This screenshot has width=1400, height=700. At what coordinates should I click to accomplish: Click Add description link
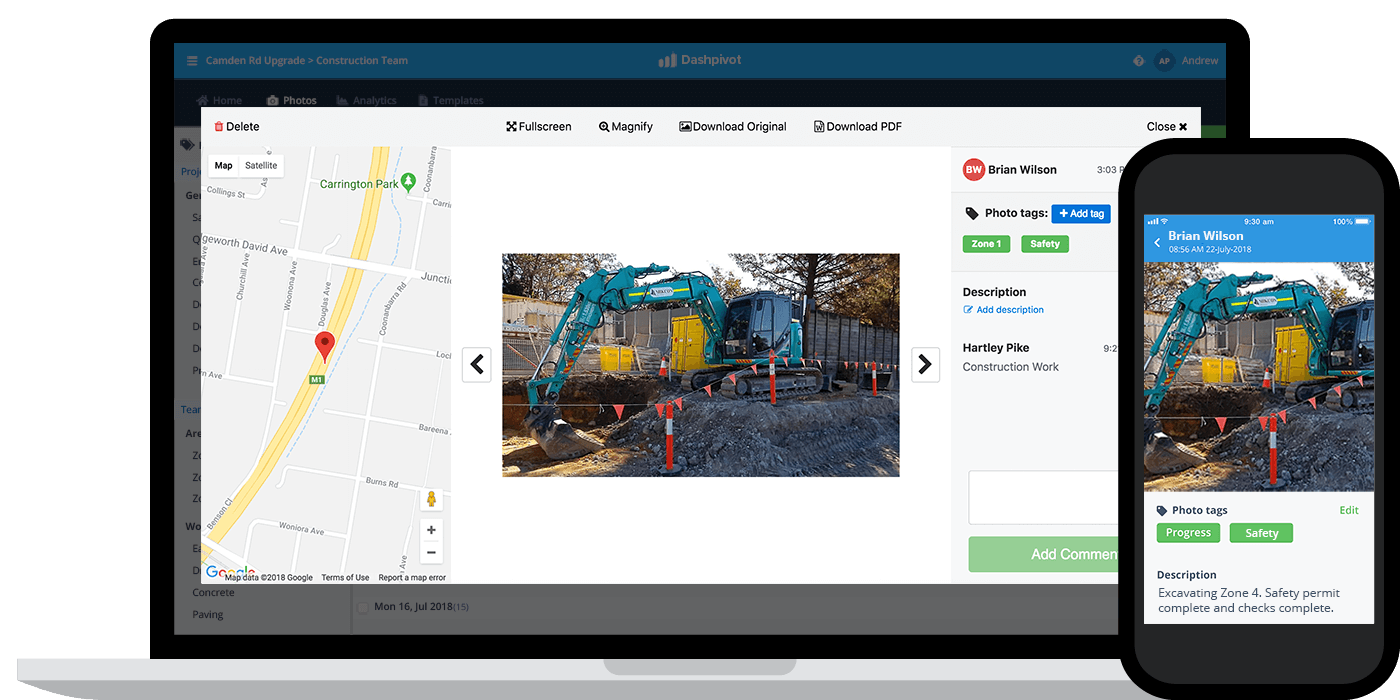1004,310
